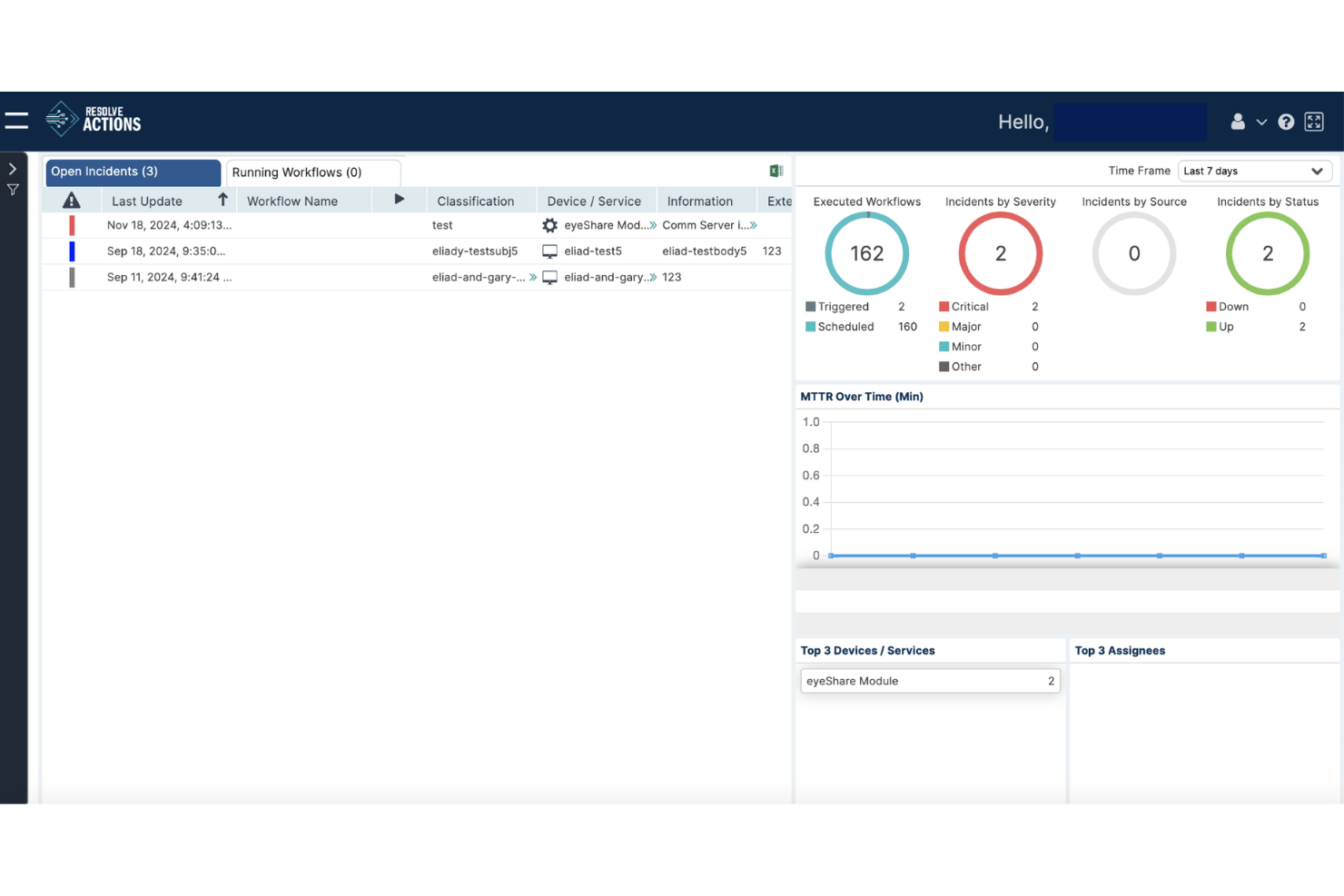This screenshot has height=896, width=1344.
Task: Click the 'test' classification cell
Action: [x=442, y=225]
